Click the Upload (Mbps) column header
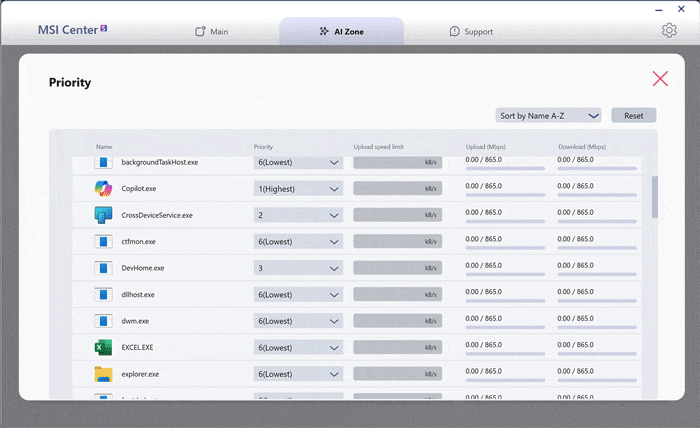 486,147
